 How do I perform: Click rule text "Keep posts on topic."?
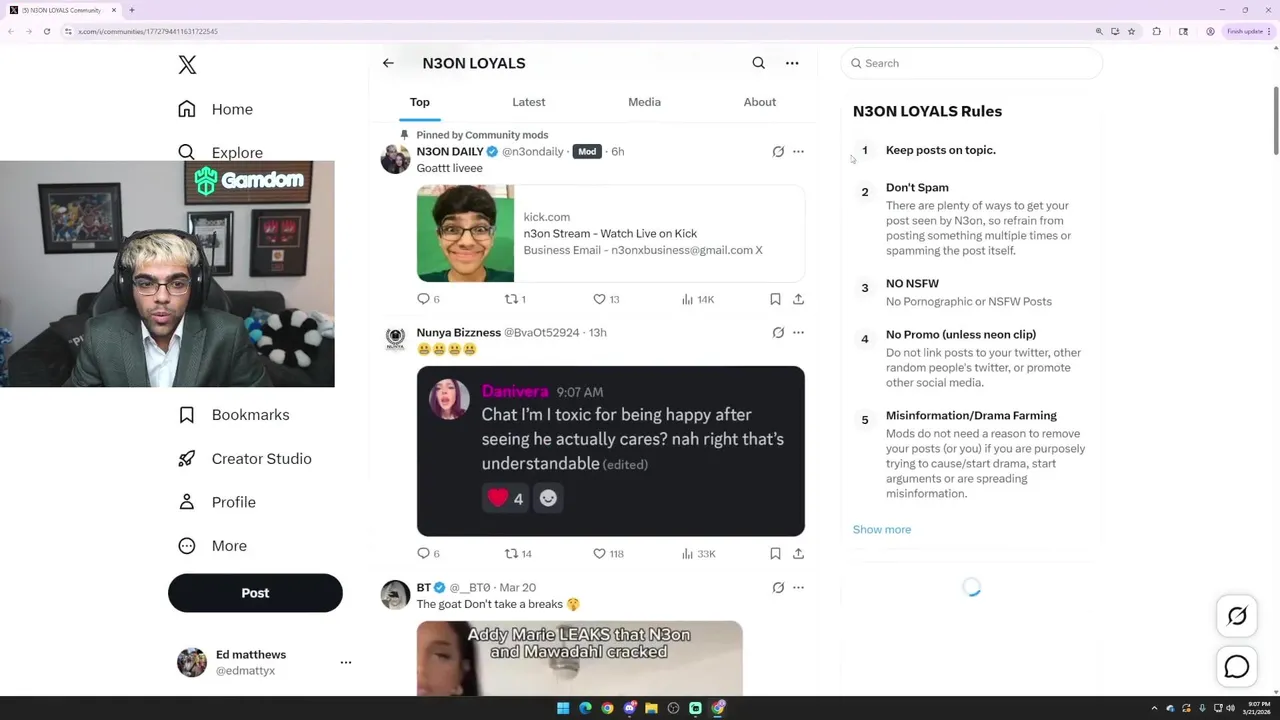click(x=941, y=150)
